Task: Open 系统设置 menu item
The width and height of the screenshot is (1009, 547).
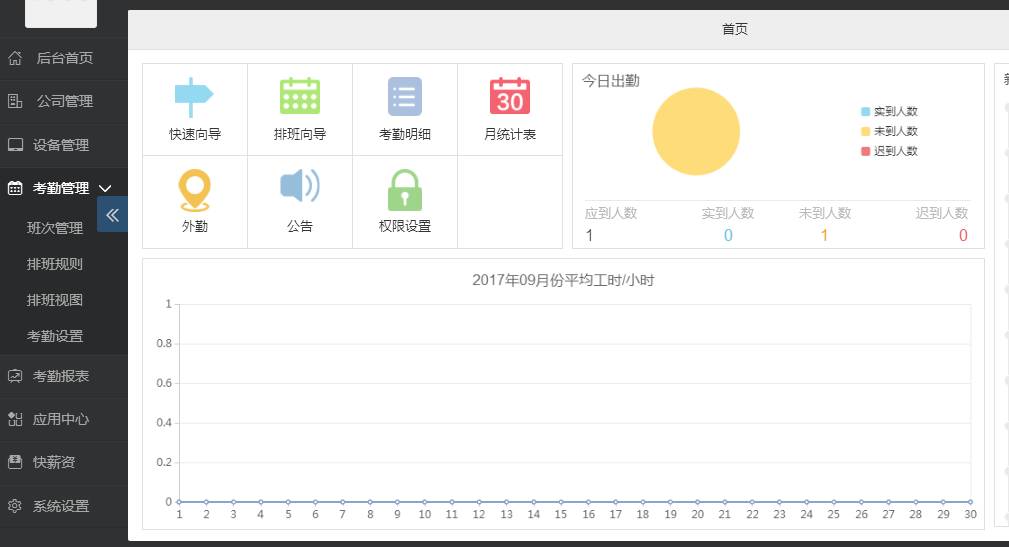Action: click(x=61, y=506)
